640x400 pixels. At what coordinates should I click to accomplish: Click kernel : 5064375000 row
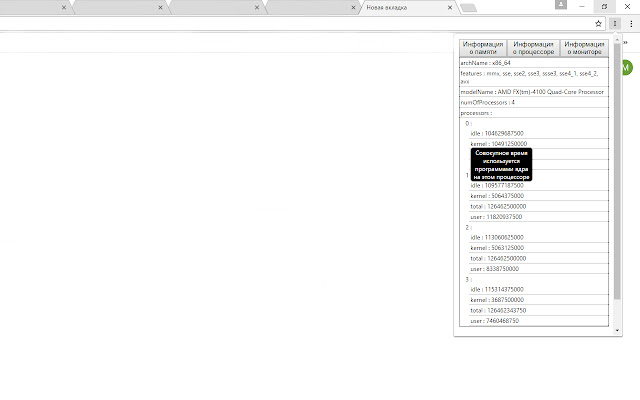point(539,196)
